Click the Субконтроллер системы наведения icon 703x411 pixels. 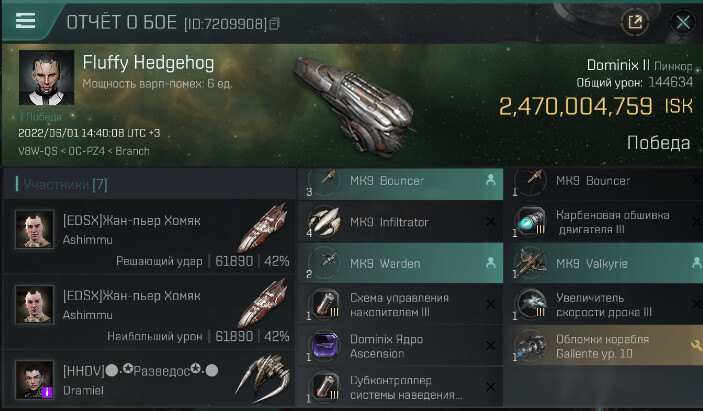(324, 387)
